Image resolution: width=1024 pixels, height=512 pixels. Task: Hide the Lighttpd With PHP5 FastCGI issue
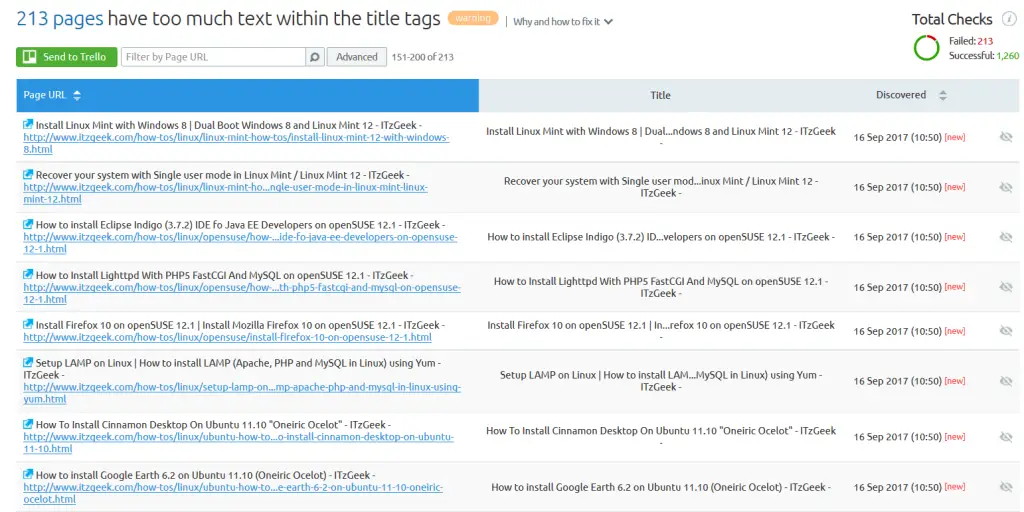pyautogui.click(x=1006, y=287)
